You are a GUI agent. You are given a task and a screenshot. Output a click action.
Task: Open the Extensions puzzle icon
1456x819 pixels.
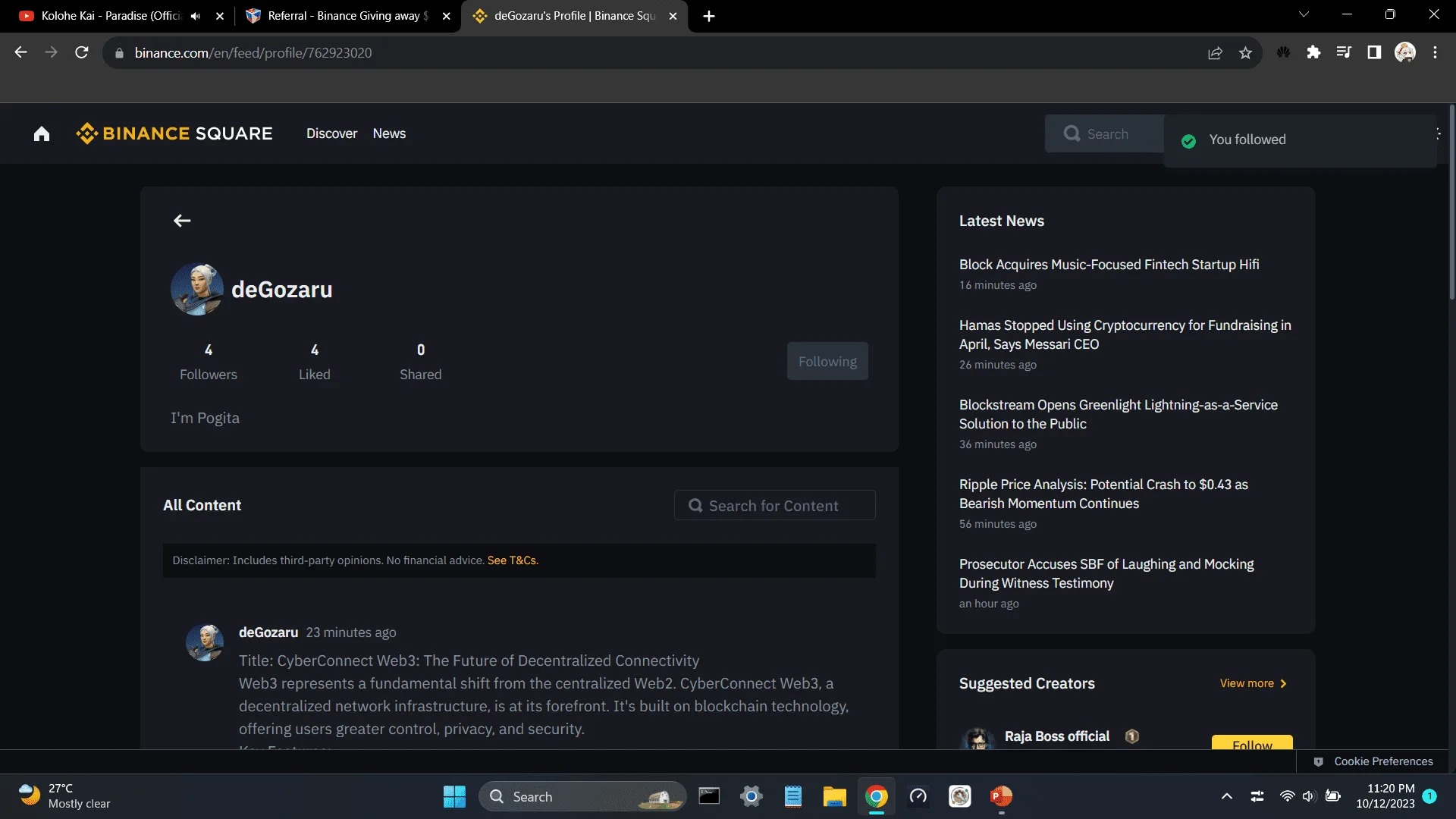click(1313, 52)
